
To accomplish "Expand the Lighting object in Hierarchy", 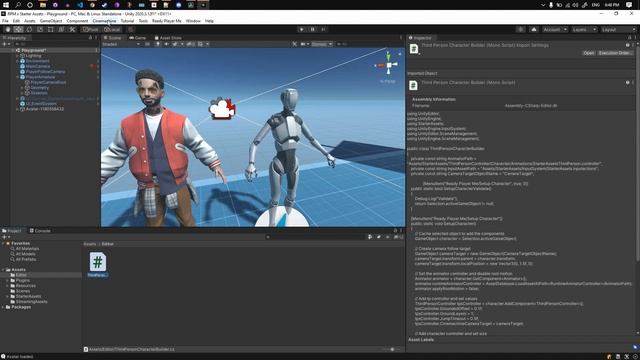I will click(x=18, y=56).
